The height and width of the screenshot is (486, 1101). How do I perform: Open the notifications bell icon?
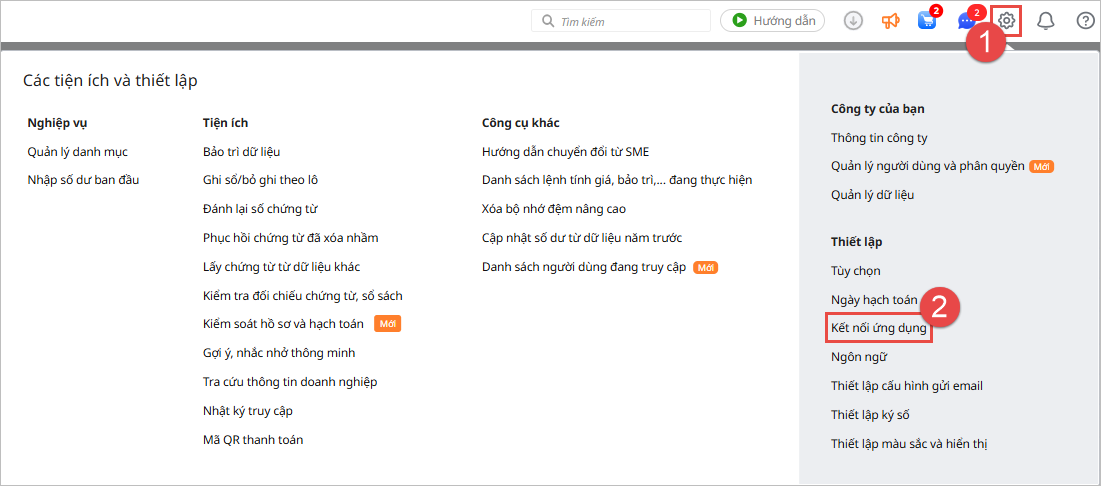[1046, 20]
